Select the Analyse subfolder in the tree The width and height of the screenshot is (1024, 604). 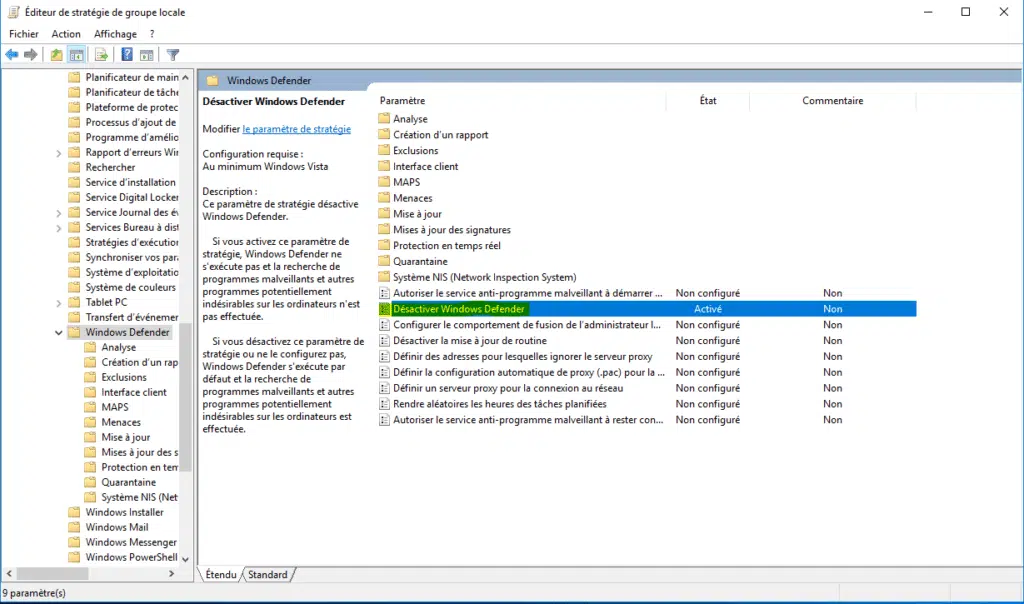point(118,347)
